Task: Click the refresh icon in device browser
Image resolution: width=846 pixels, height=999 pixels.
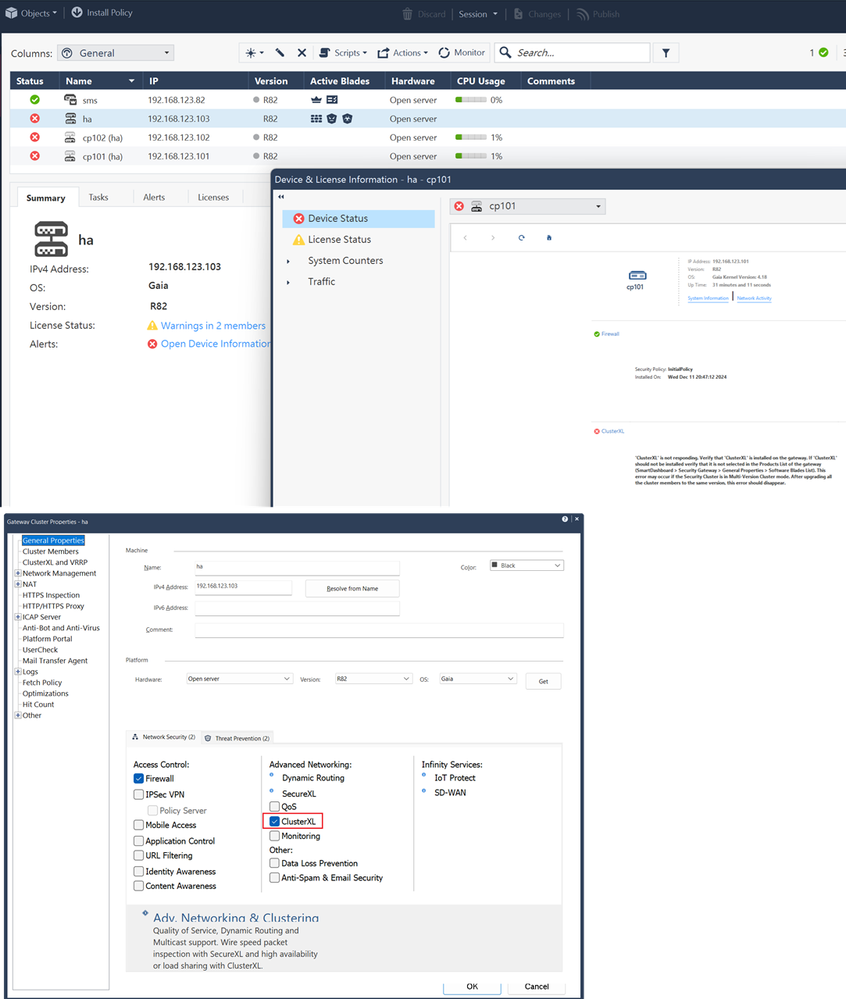Action: (521, 238)
